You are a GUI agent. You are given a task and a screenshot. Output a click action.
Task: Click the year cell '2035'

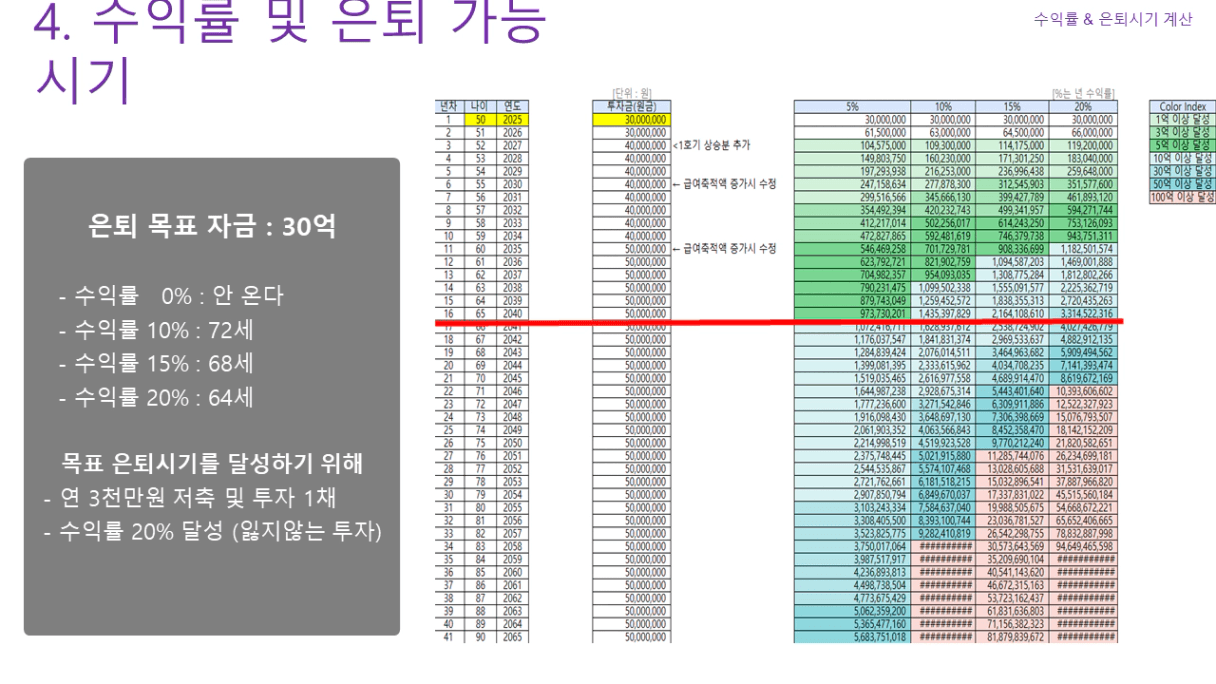513,248
